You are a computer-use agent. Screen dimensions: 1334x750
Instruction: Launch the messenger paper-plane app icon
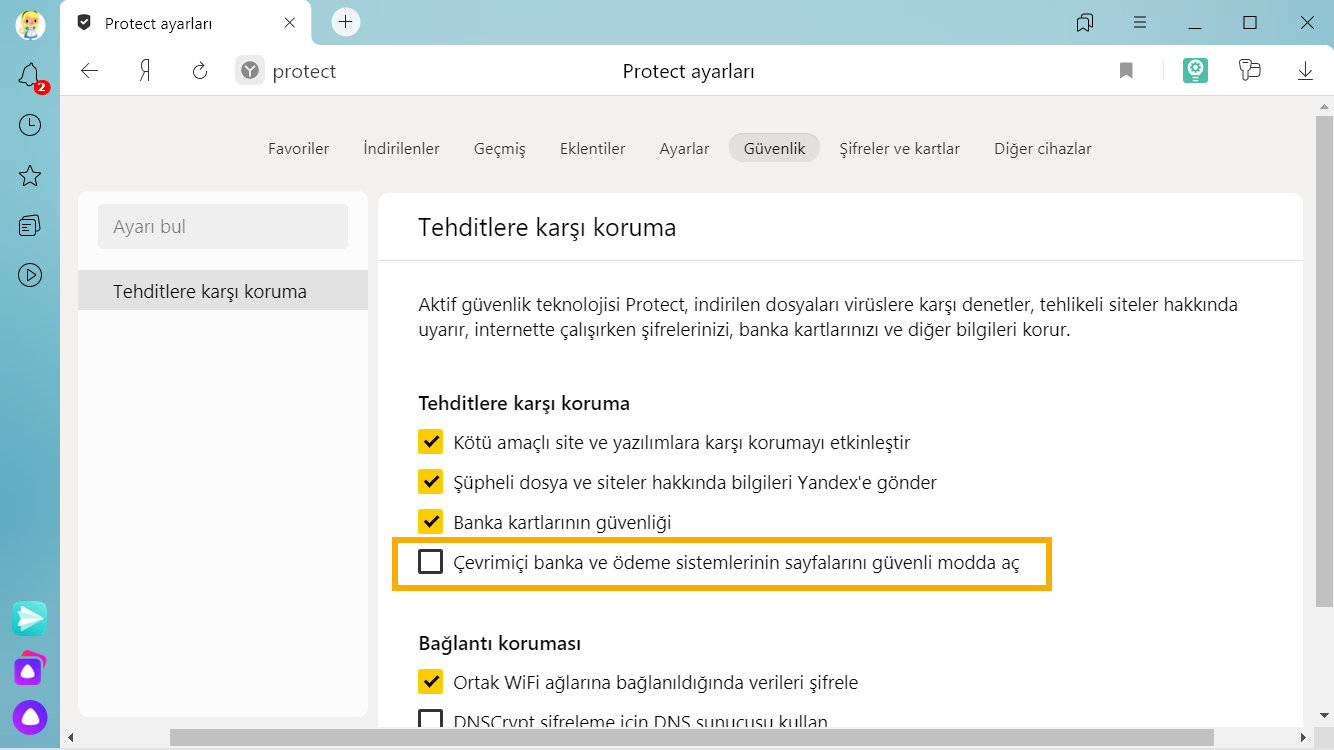[30, 619]
